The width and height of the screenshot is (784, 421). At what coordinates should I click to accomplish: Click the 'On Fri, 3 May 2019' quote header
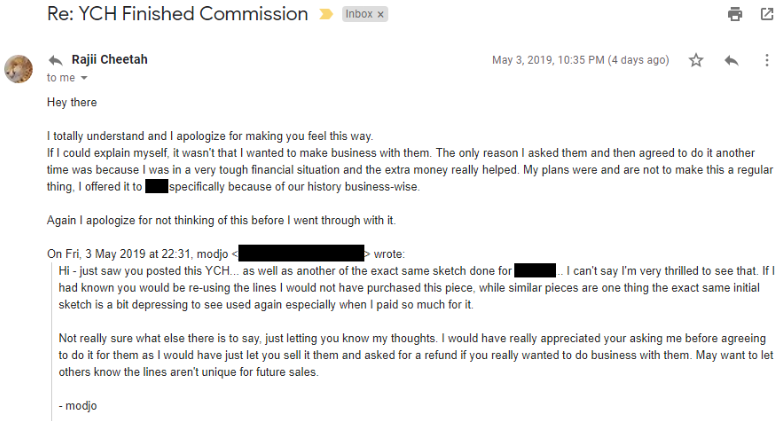tap(226, 254)
